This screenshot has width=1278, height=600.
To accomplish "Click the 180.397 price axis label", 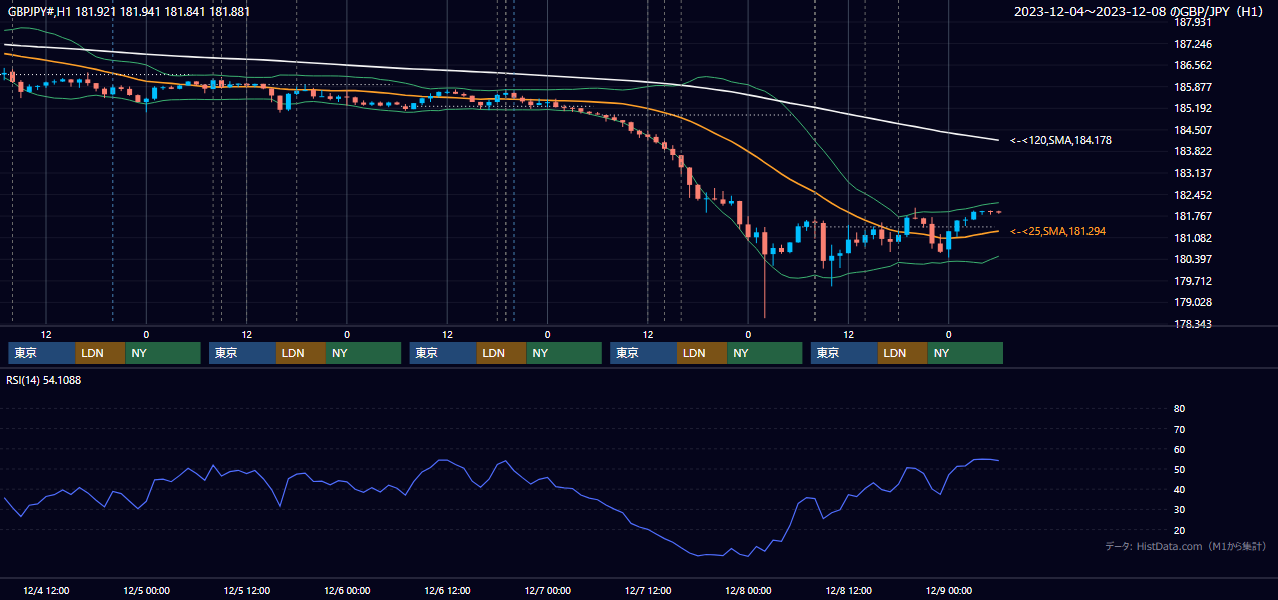I will 1193,260.
